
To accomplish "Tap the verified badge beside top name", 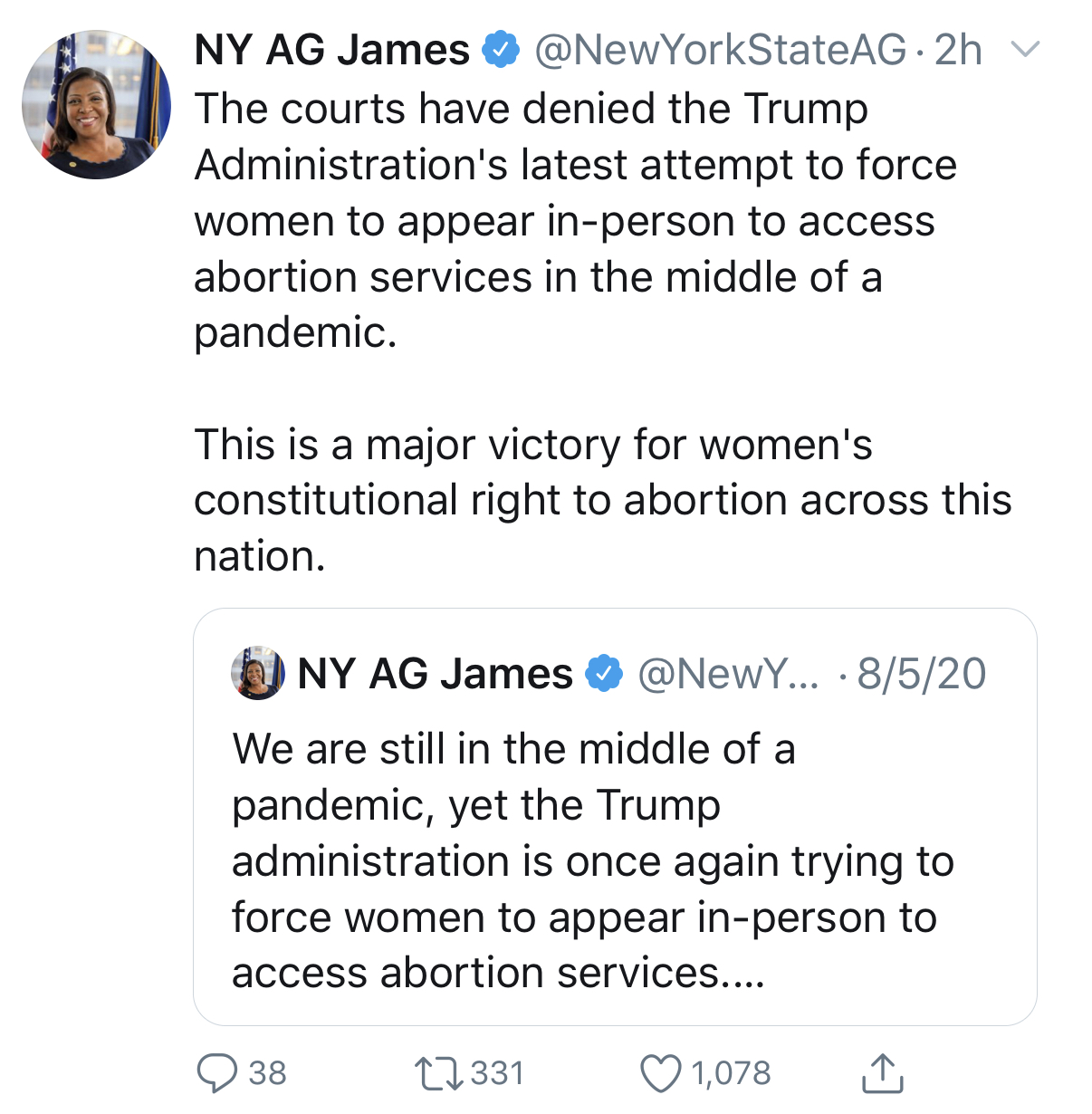I will [500, 50].
